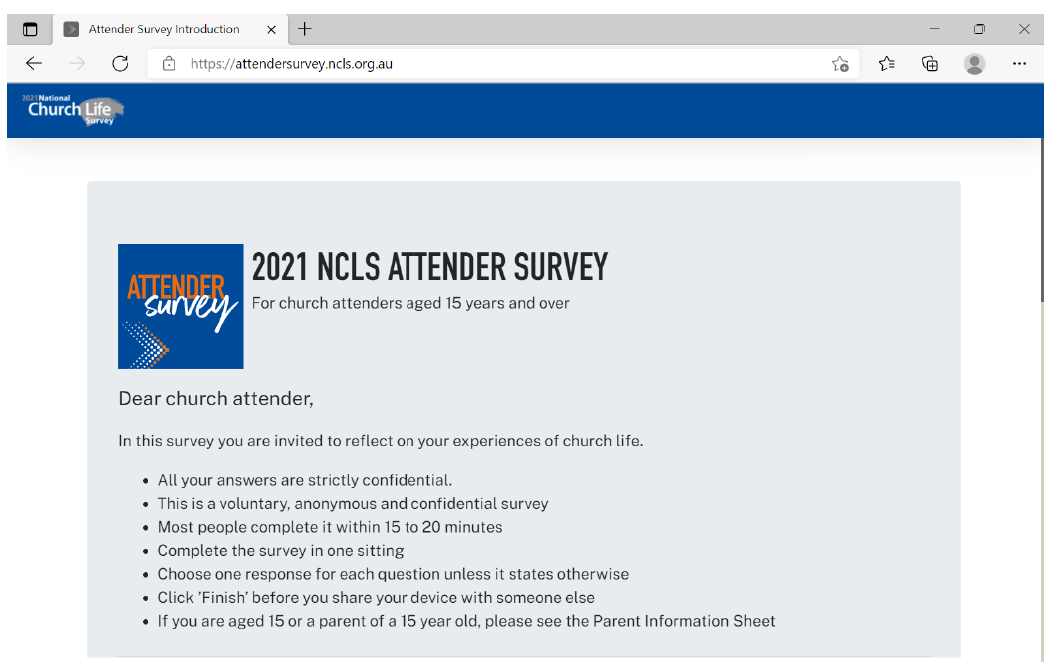Open Settings and more menu
Viewport: 1057px width, 672px height.
[1019, 64]
